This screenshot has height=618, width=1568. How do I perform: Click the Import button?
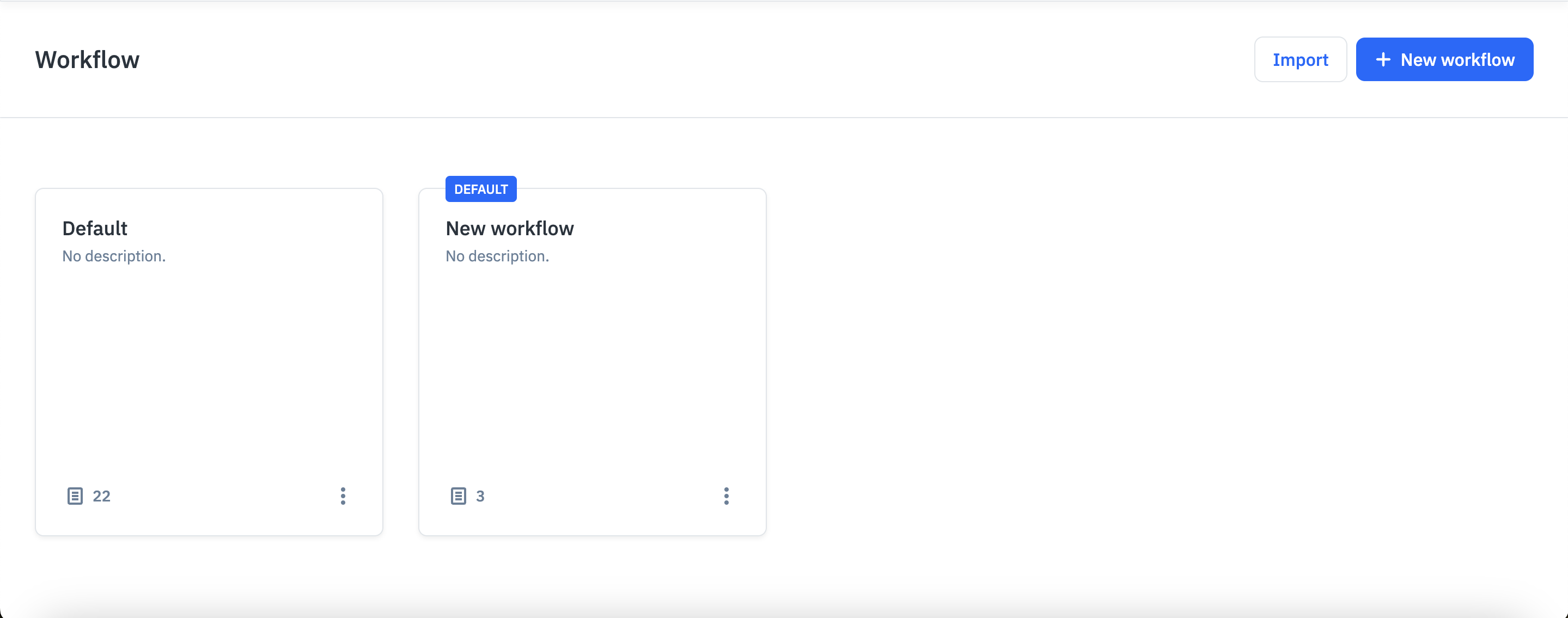point(1300,59)
